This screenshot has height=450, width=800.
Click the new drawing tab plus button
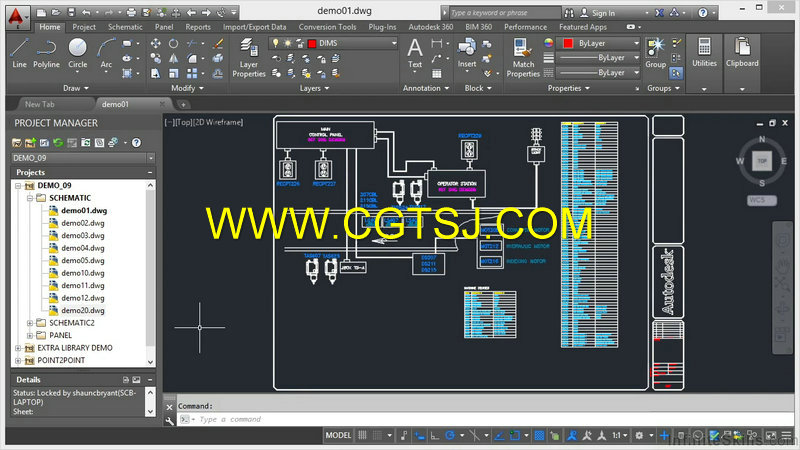(183, 105)
